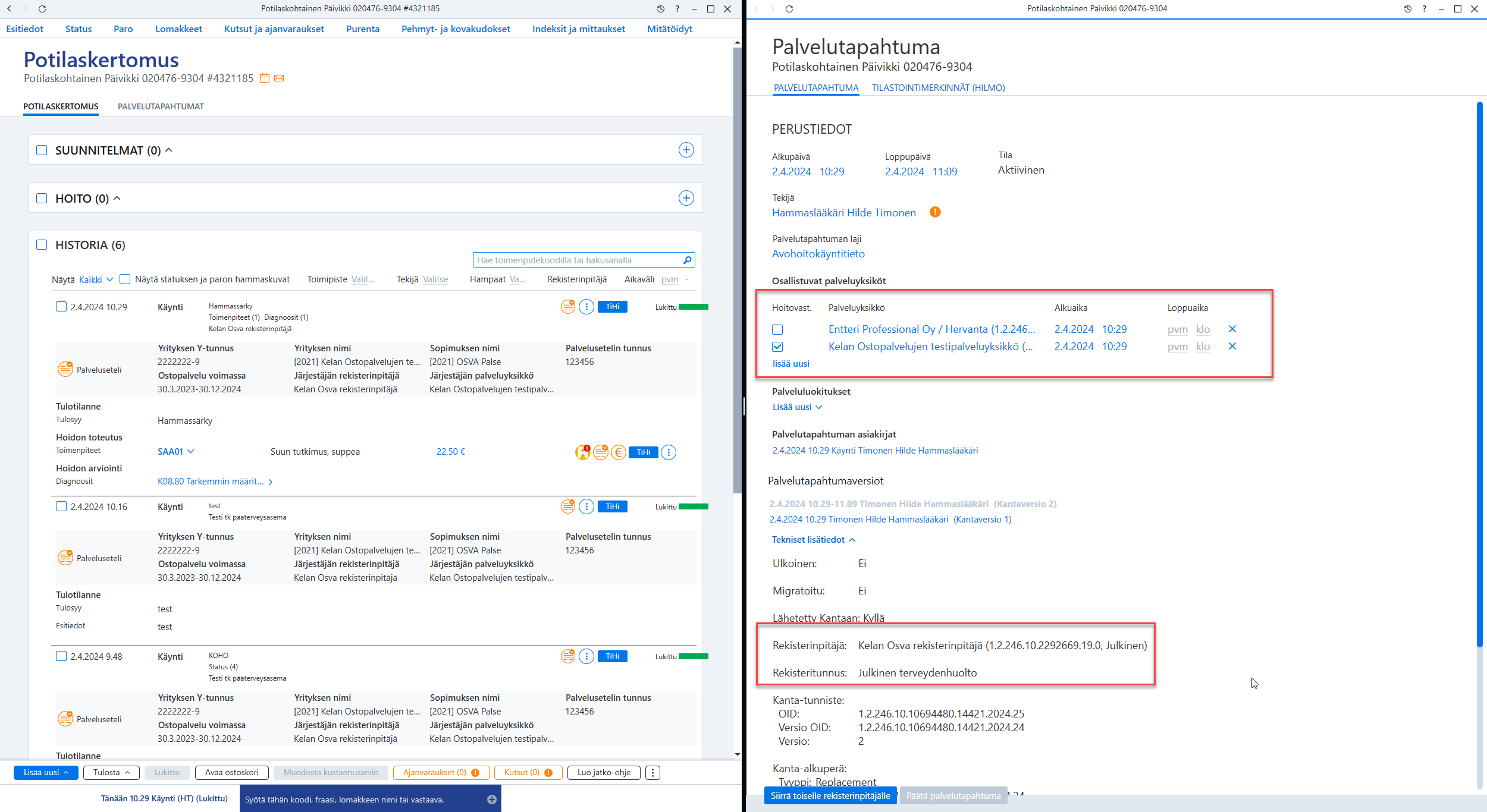Image resolution: width=1487 pixels, height=812 pixels.
Task: Remove Entteri Professional Oy unit with X
Action: [x=1232, y=329]
